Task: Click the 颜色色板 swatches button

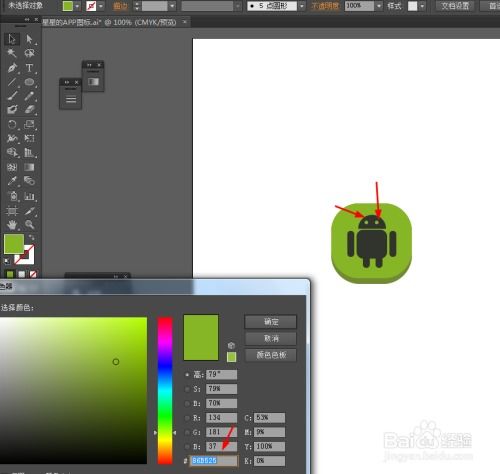Action: click(x=270, y=355)
